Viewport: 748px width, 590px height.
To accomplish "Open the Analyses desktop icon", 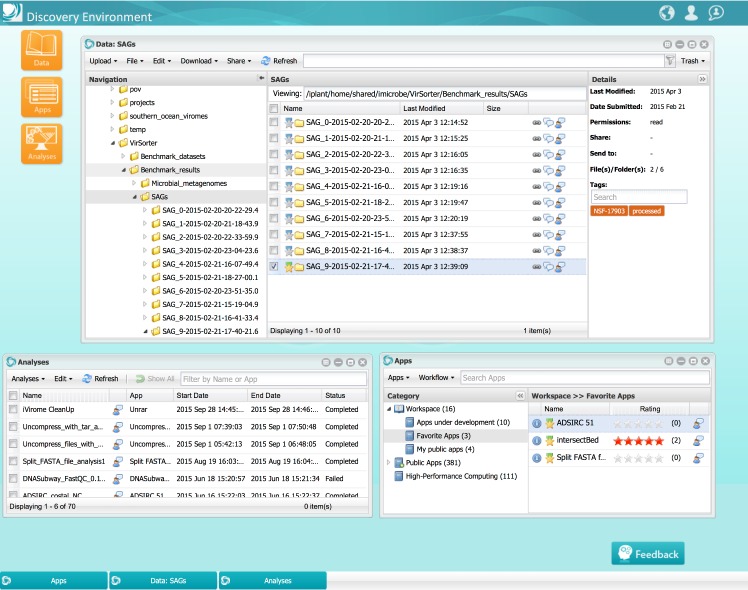I will 42,143.
